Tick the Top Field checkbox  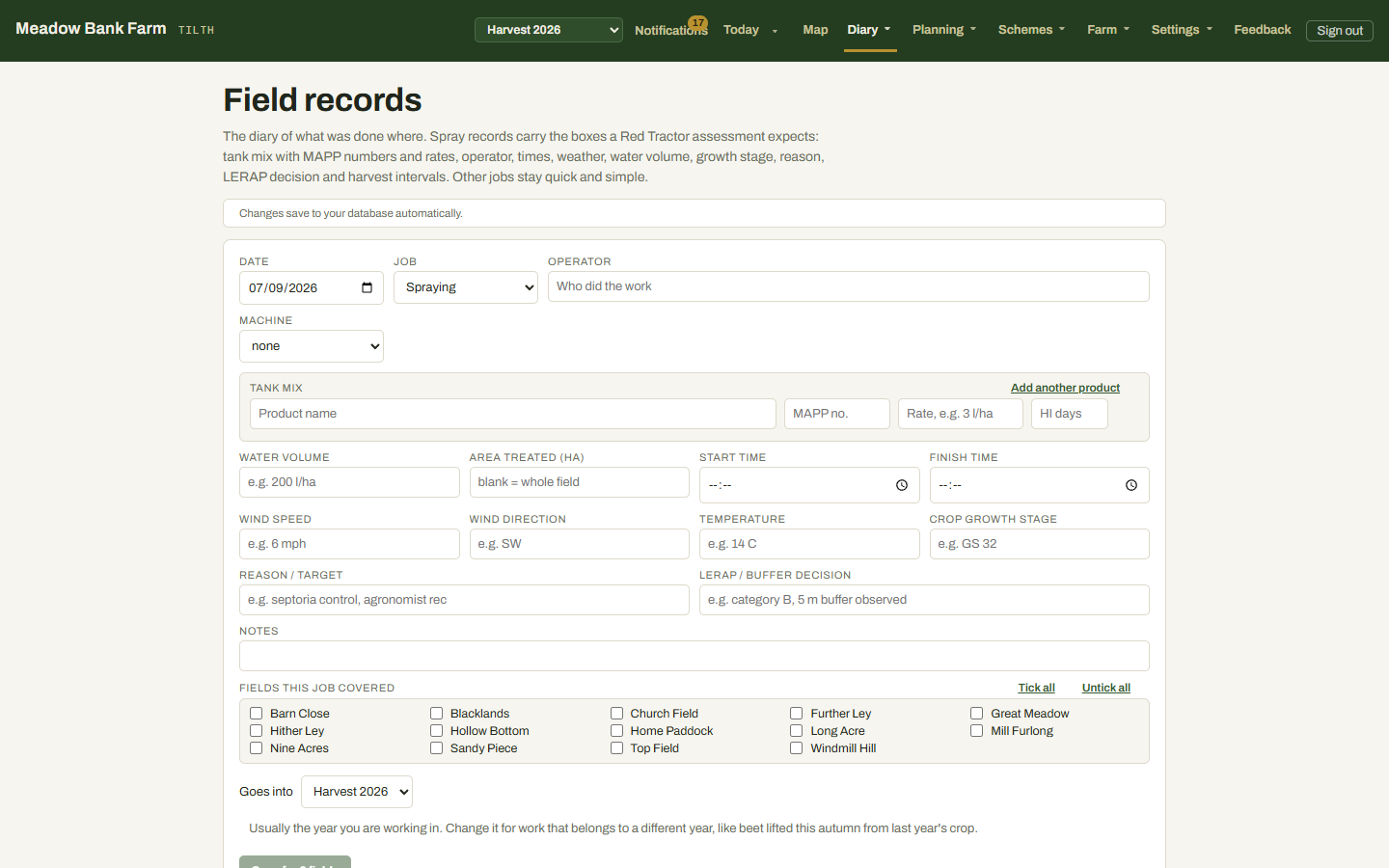(616, 748)
